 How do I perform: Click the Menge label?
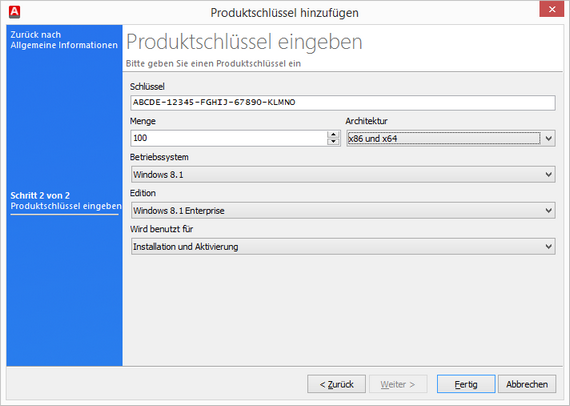coord(143,121)
